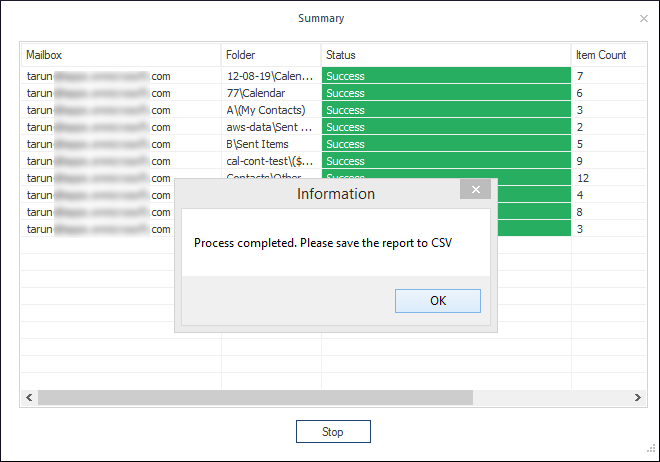Click Success status of B\Sent Items row

point(446,144)
